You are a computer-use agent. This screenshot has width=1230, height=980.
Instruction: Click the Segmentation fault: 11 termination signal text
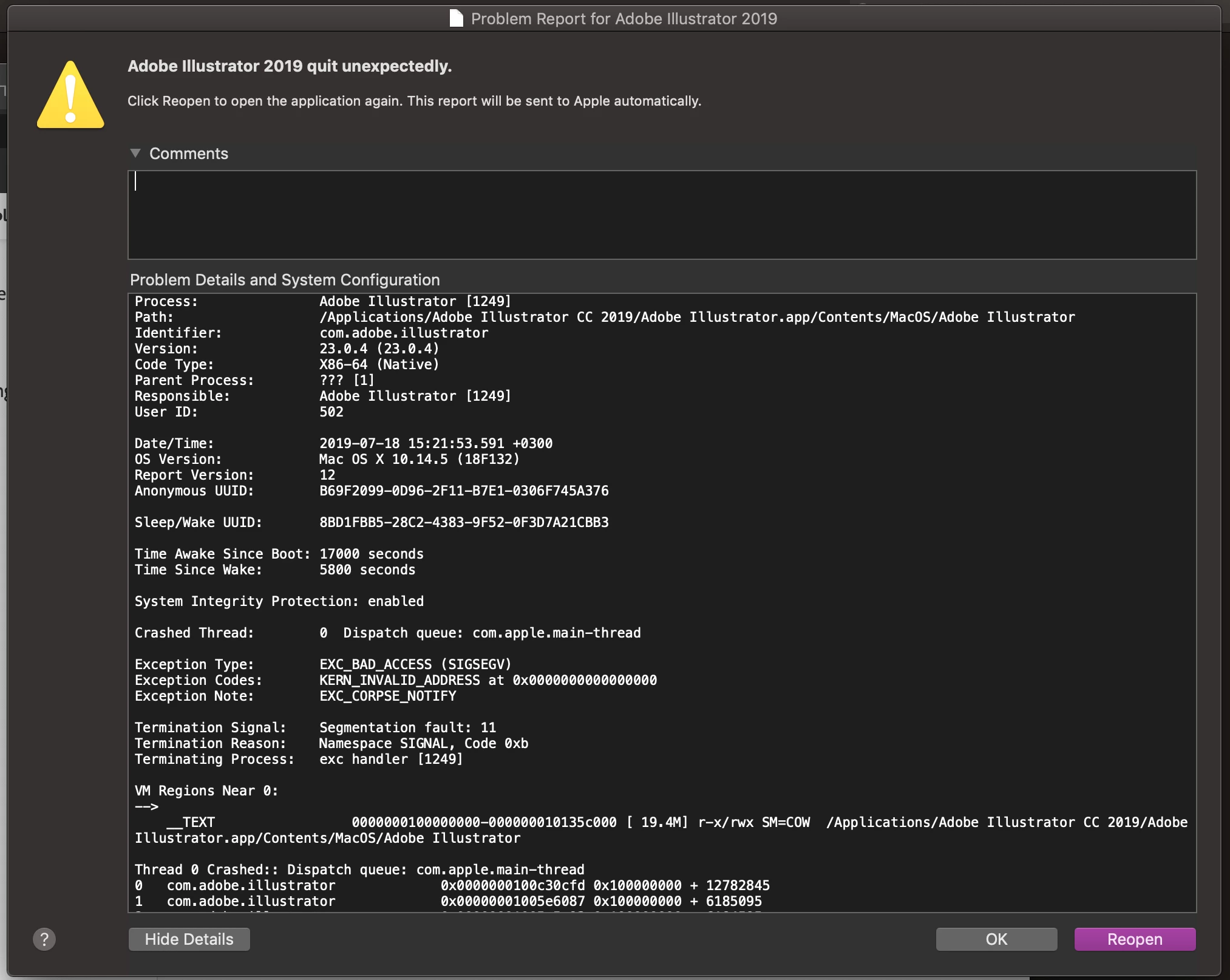tap(407, 727)
